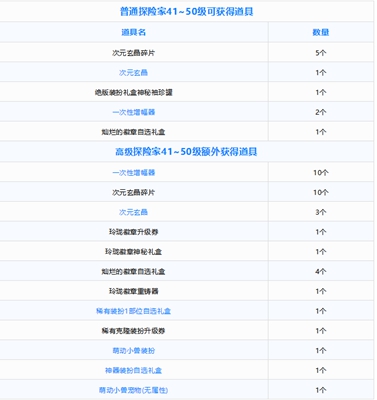This screenshot has height=400, width=377.
Task: Click the quantity for 玲珑徽章神秘礼盒
Action: (x=321, y=252)
